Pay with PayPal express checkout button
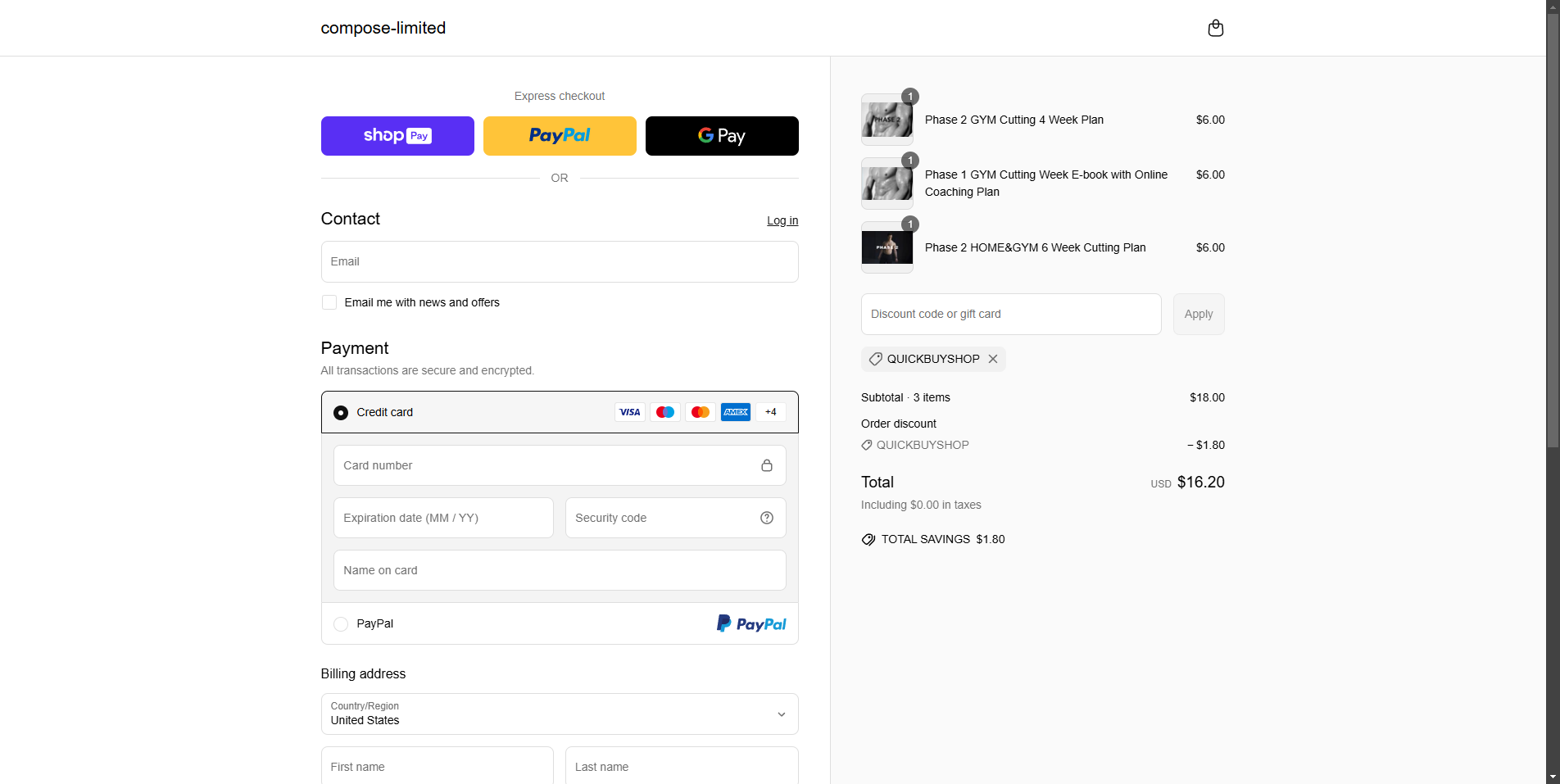 (560, 136)
